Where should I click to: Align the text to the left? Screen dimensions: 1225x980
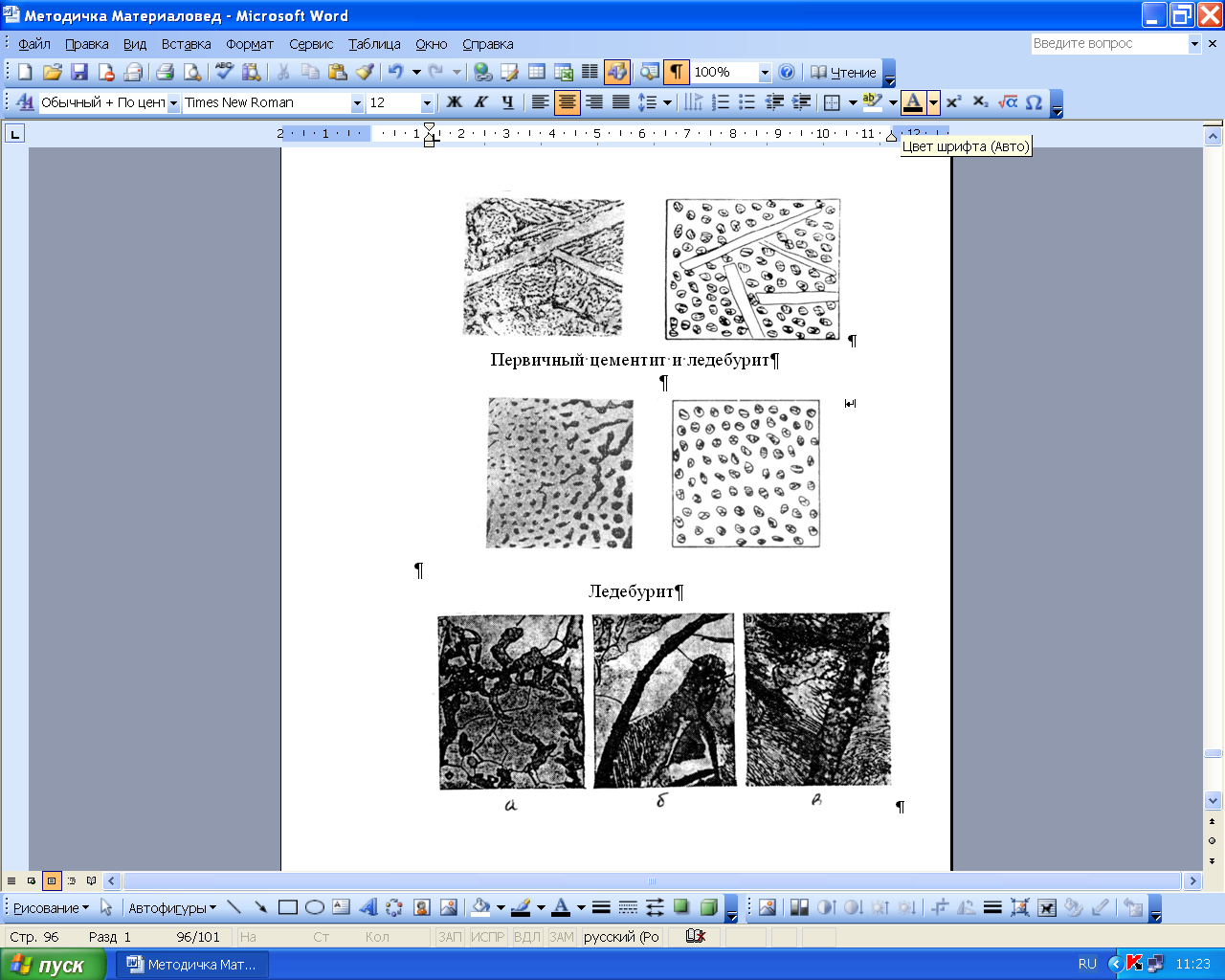(541, 102)
